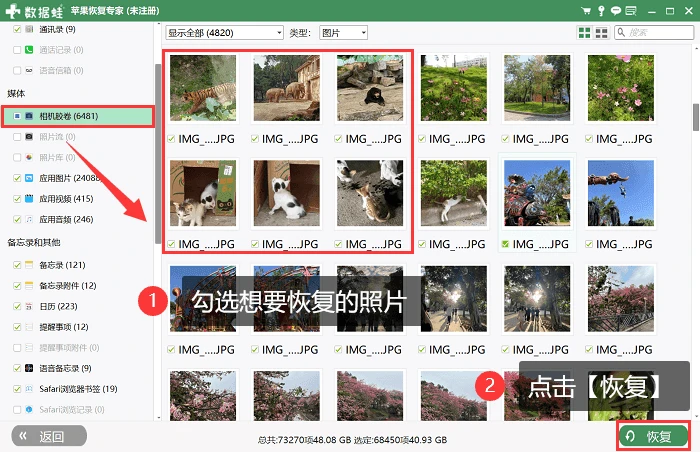Expand the 显示全部 (4820) dropdown
This screenshot has height=452, width=700.
point(224,33)
